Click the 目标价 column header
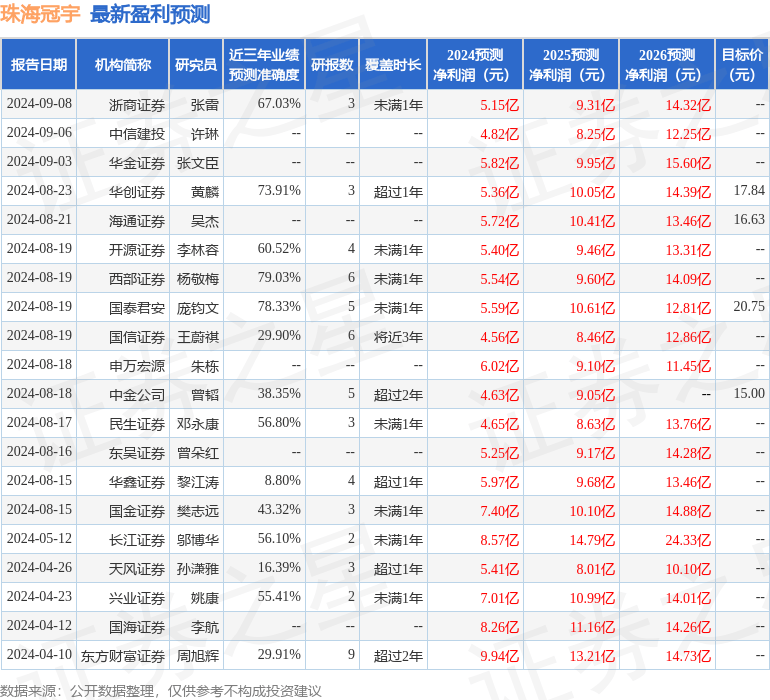Screen dimensions: 770x700 742,64
